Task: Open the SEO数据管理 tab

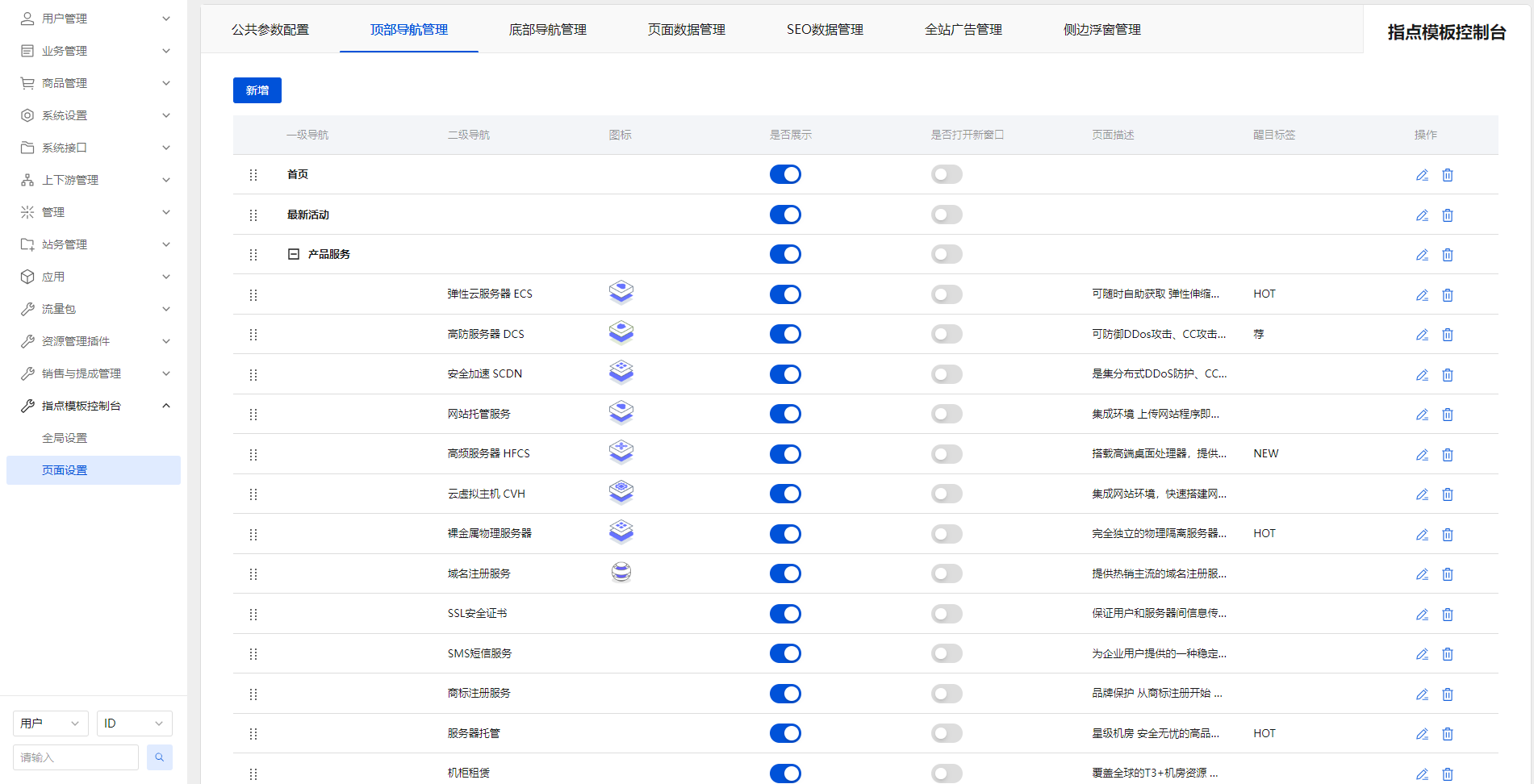Action: pyautogui.click(x=825, y=30)
